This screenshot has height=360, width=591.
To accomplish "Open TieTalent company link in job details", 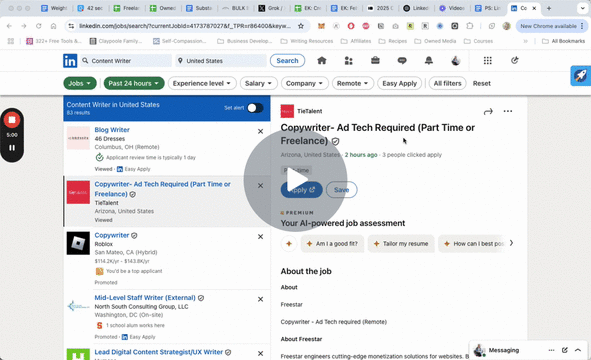I will click(x=310, y=111).
